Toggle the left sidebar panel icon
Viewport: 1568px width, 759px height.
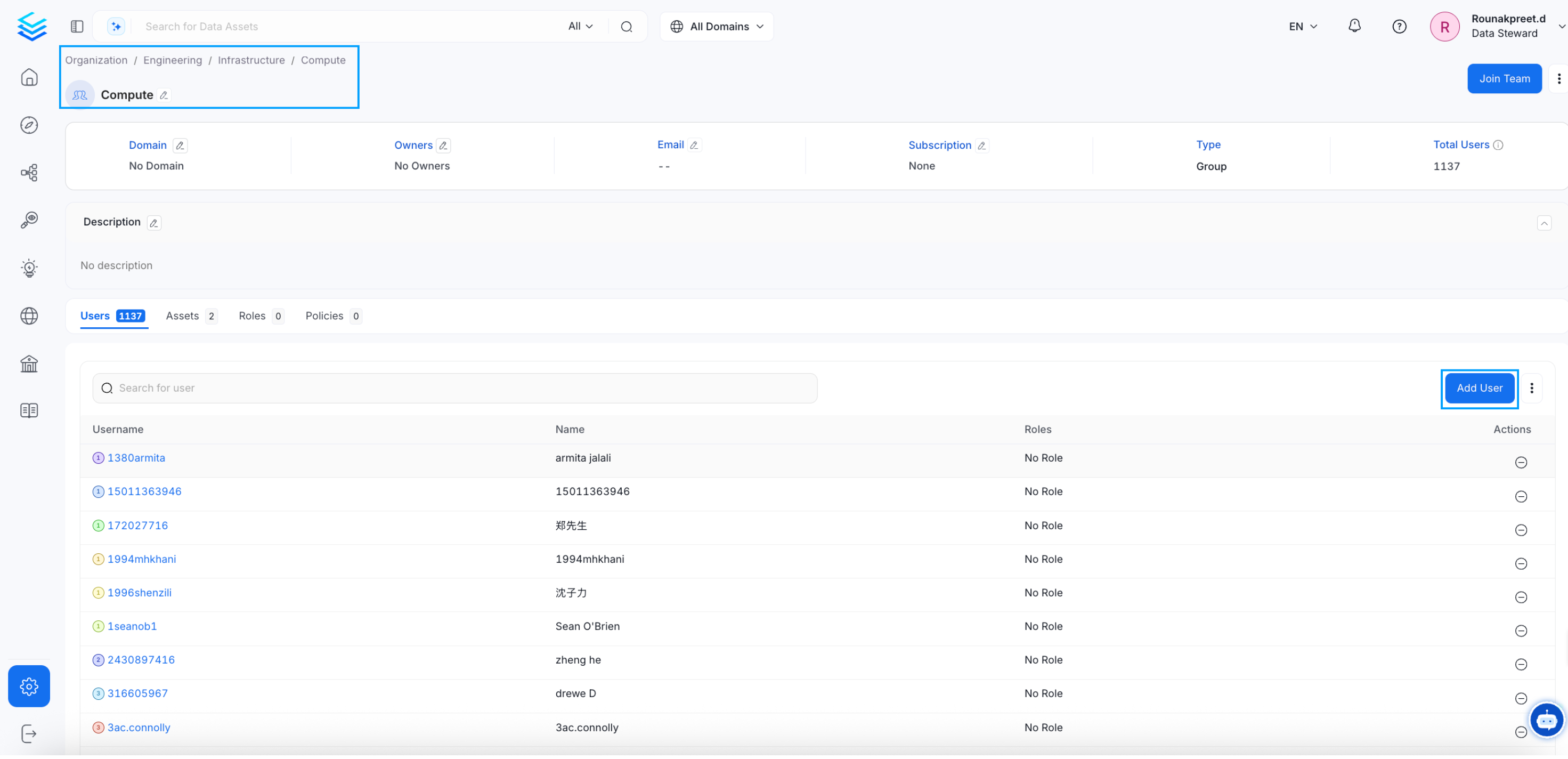click(x=77, y=26)
